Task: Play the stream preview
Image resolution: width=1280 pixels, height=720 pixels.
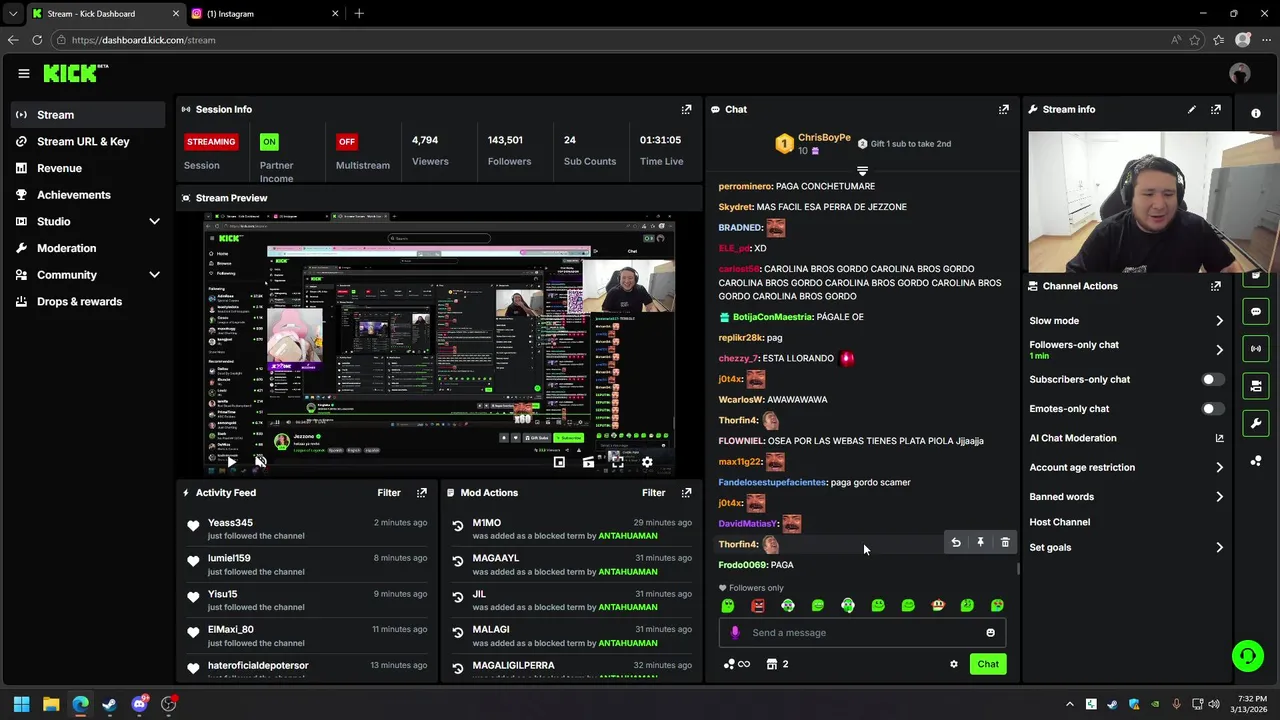Action: [231, 462]
